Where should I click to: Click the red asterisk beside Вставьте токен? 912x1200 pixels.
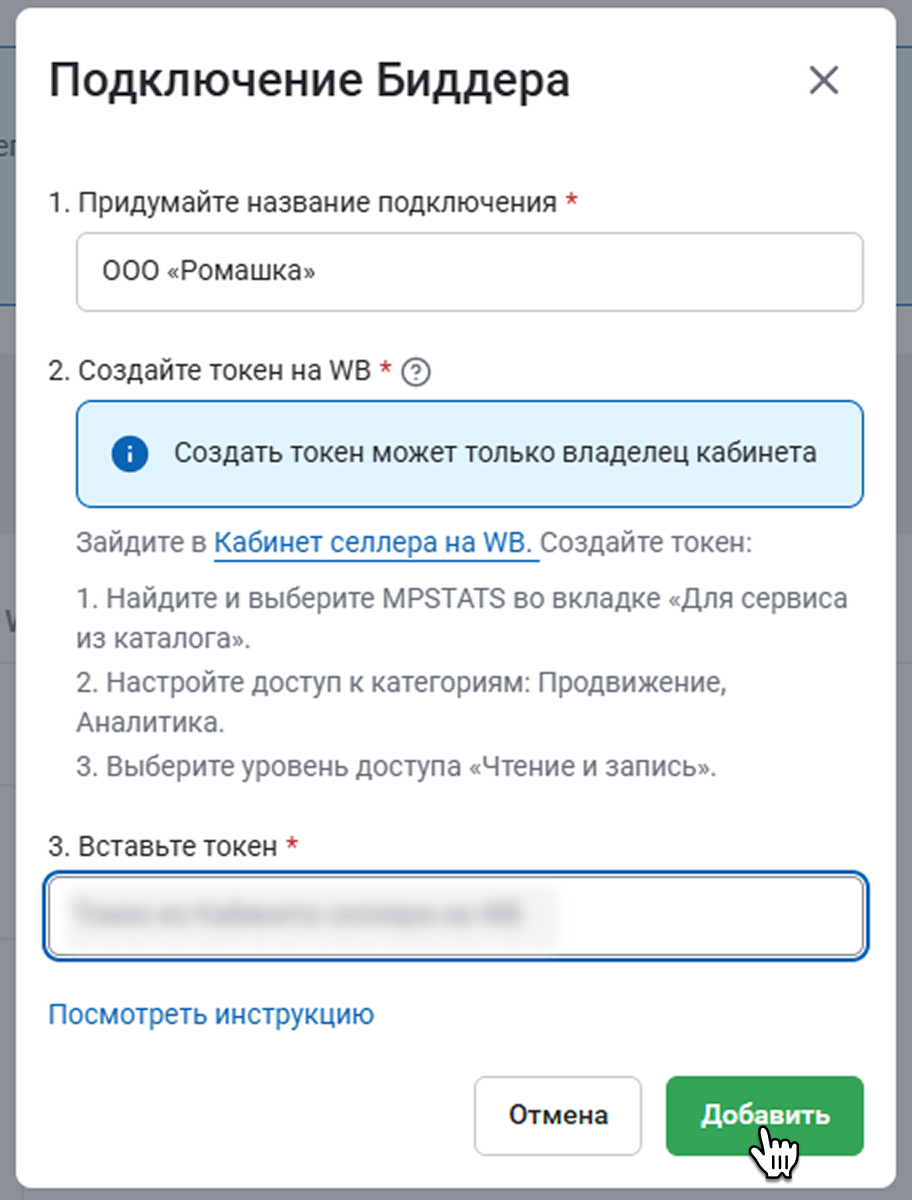coord(292,845)
